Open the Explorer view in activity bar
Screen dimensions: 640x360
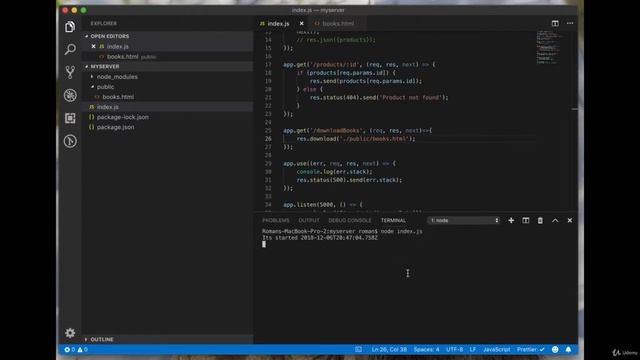[x=70, y=27]
